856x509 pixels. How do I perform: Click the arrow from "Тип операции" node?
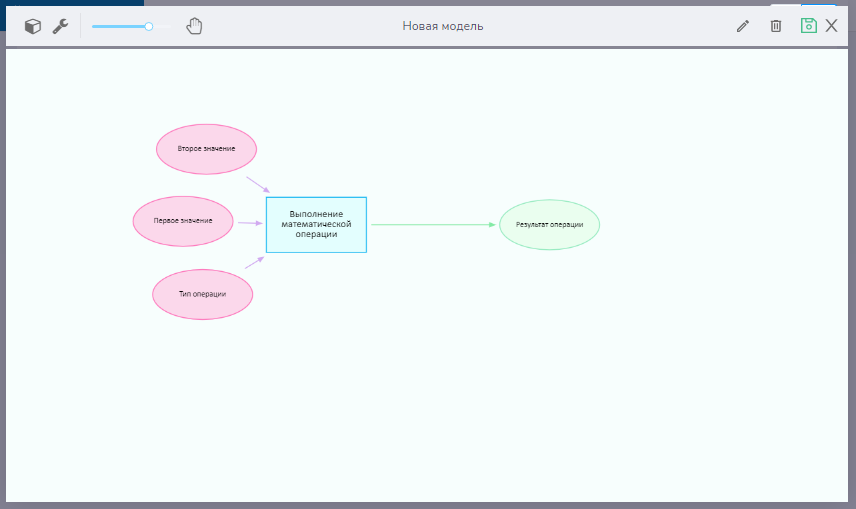pos(254,263)
